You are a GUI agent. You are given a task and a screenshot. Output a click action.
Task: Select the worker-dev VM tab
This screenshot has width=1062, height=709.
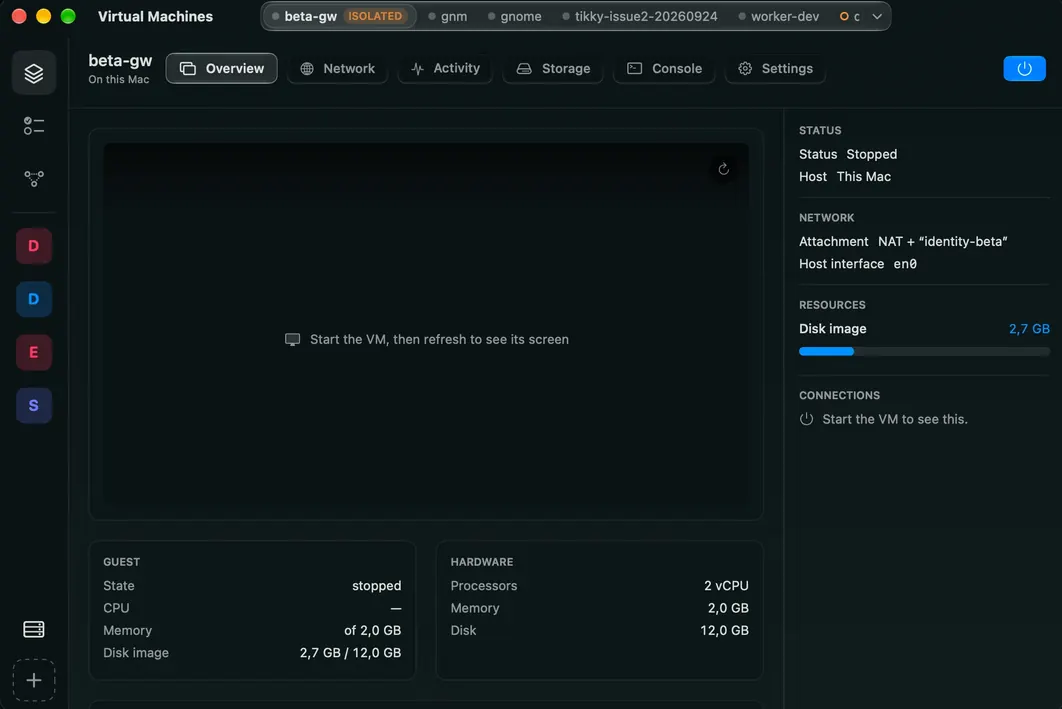point(779,16)
